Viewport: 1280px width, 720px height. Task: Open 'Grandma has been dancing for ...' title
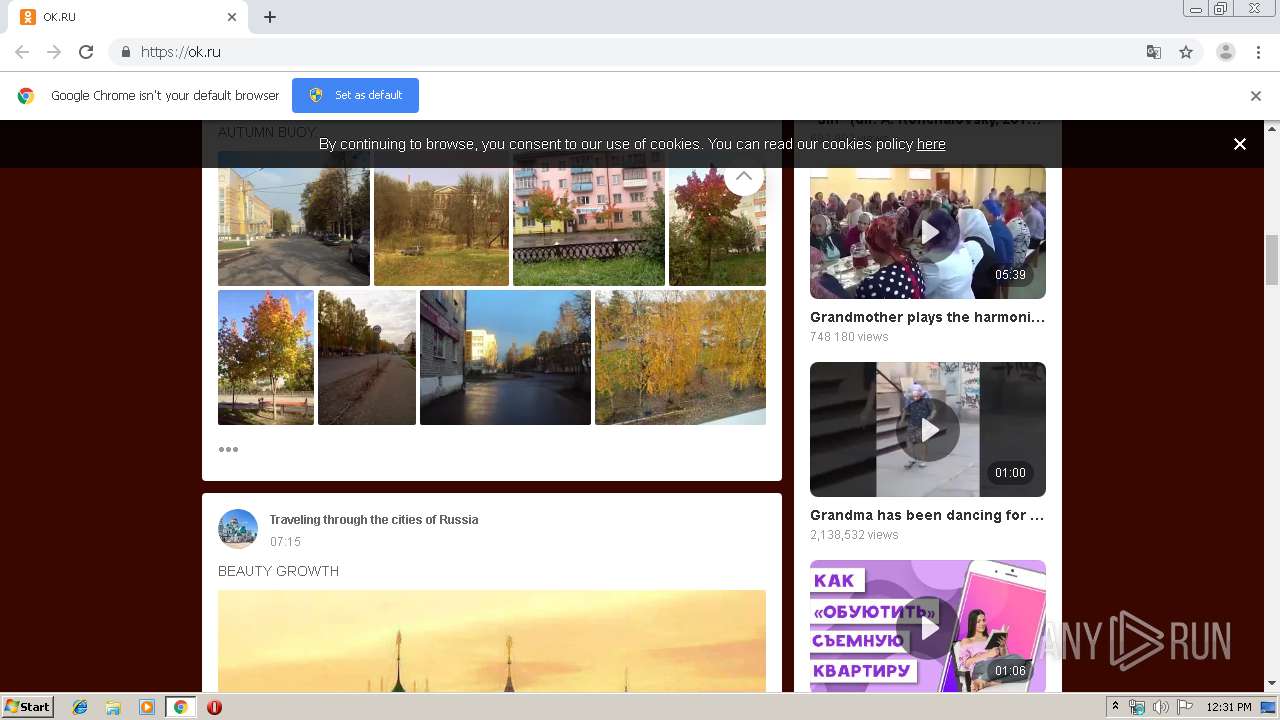click(927, 515)
